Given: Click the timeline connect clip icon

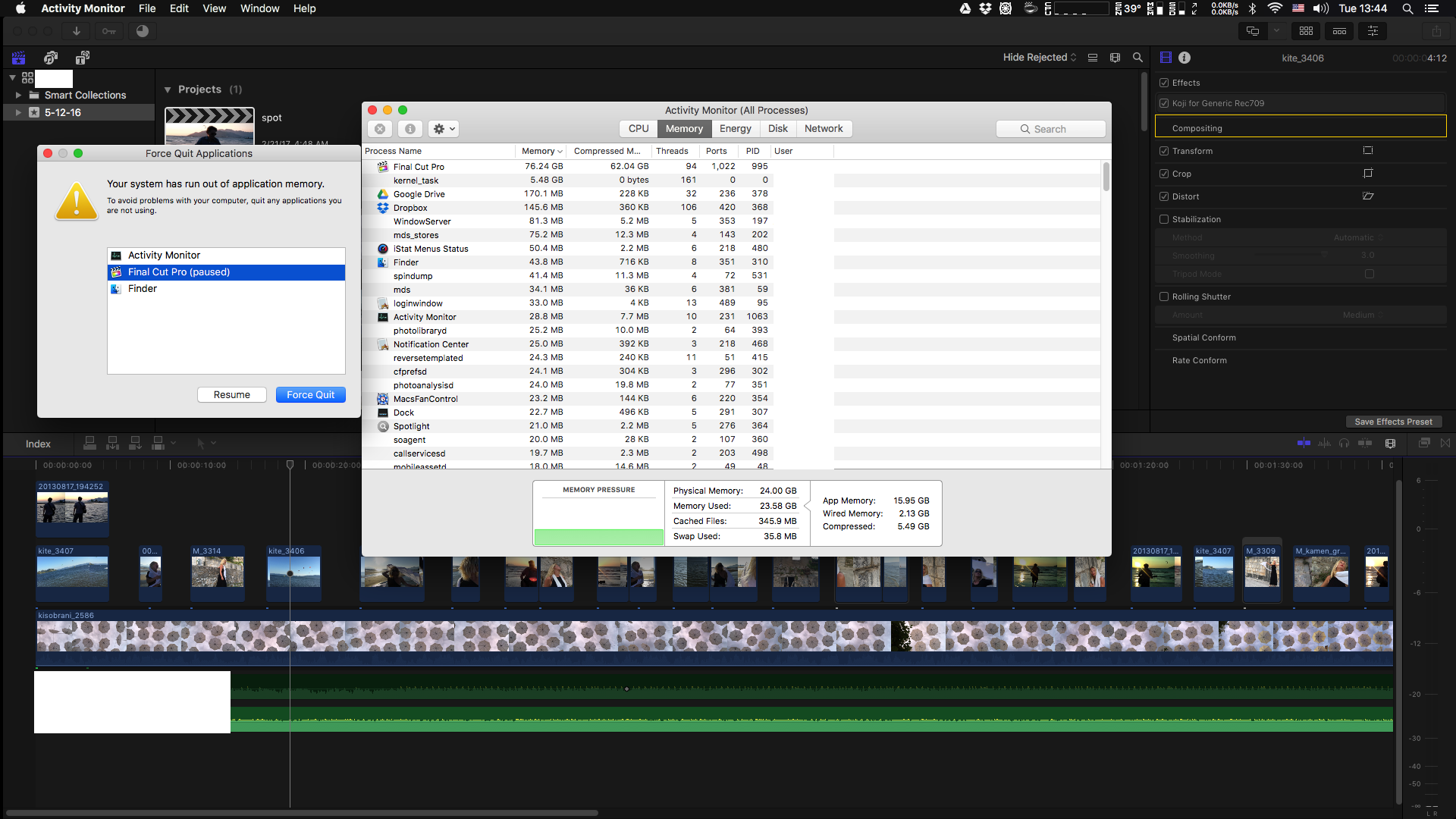Looking at the screenshot, I should 89,443.
